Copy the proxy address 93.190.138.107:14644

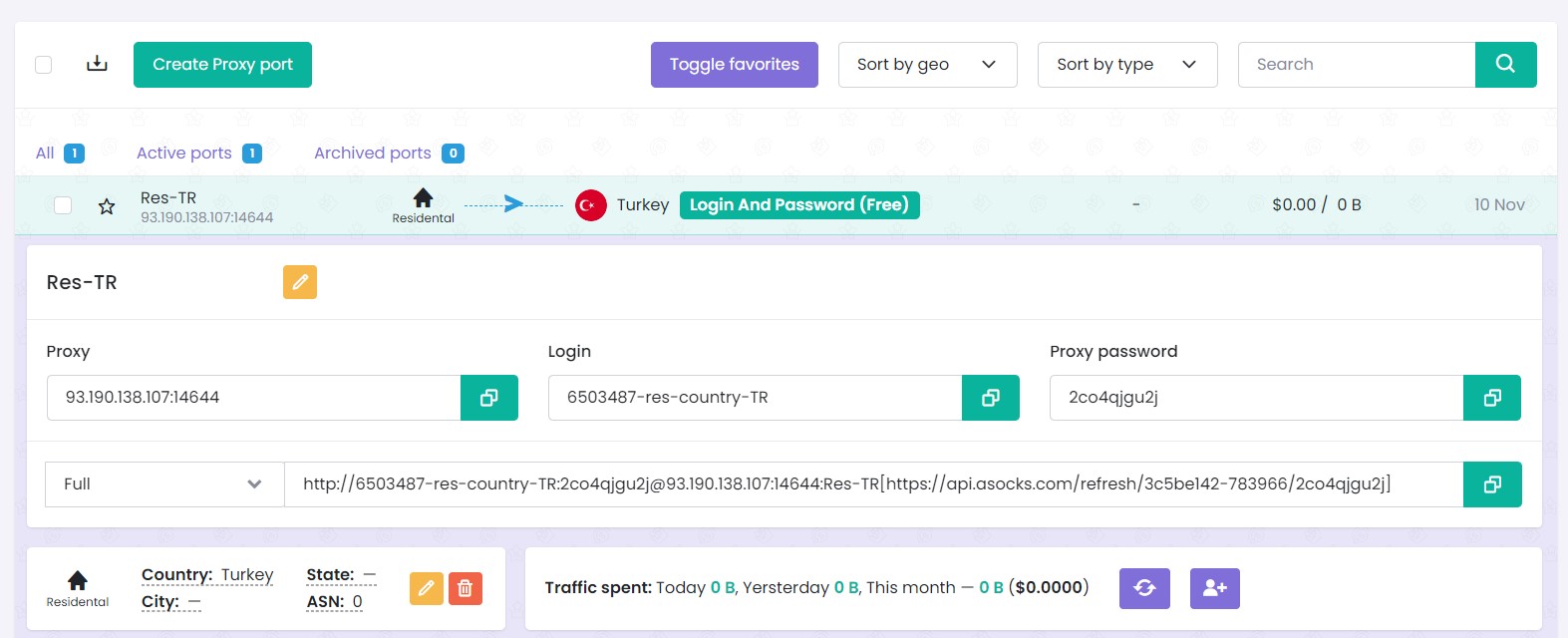coord(488,398)
